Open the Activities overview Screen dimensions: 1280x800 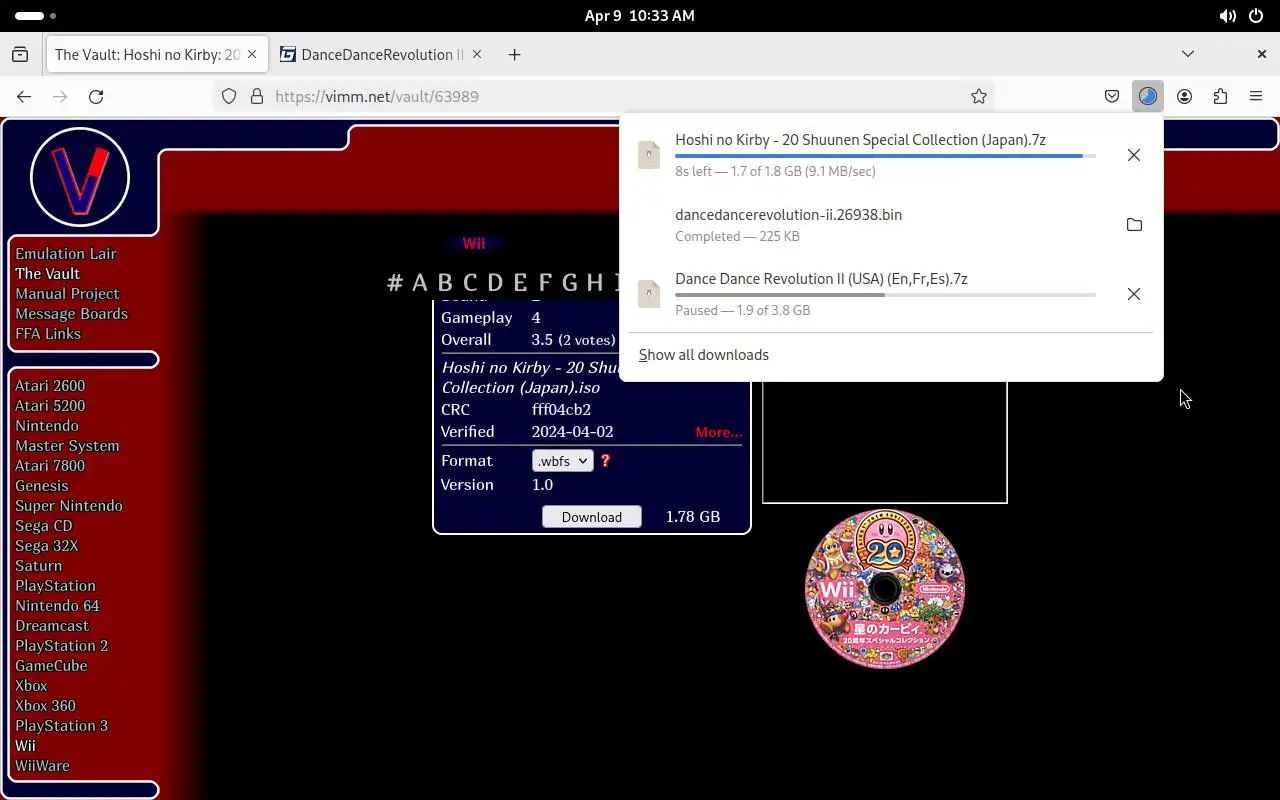pos(36,16)
